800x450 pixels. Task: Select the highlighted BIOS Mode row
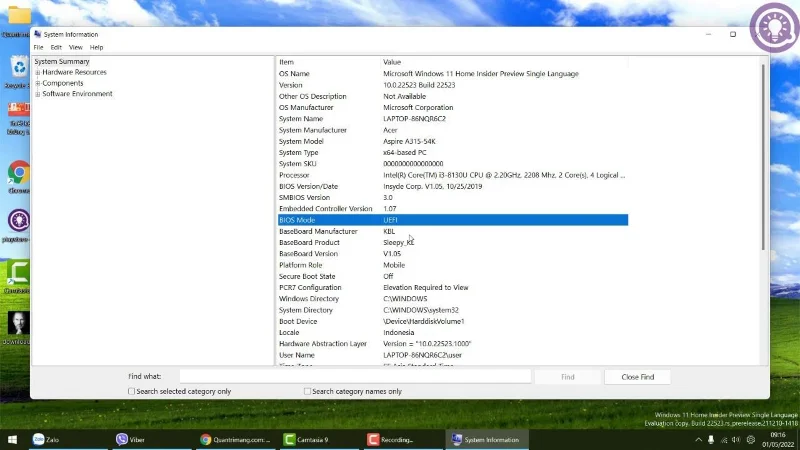tap(453, 220)
